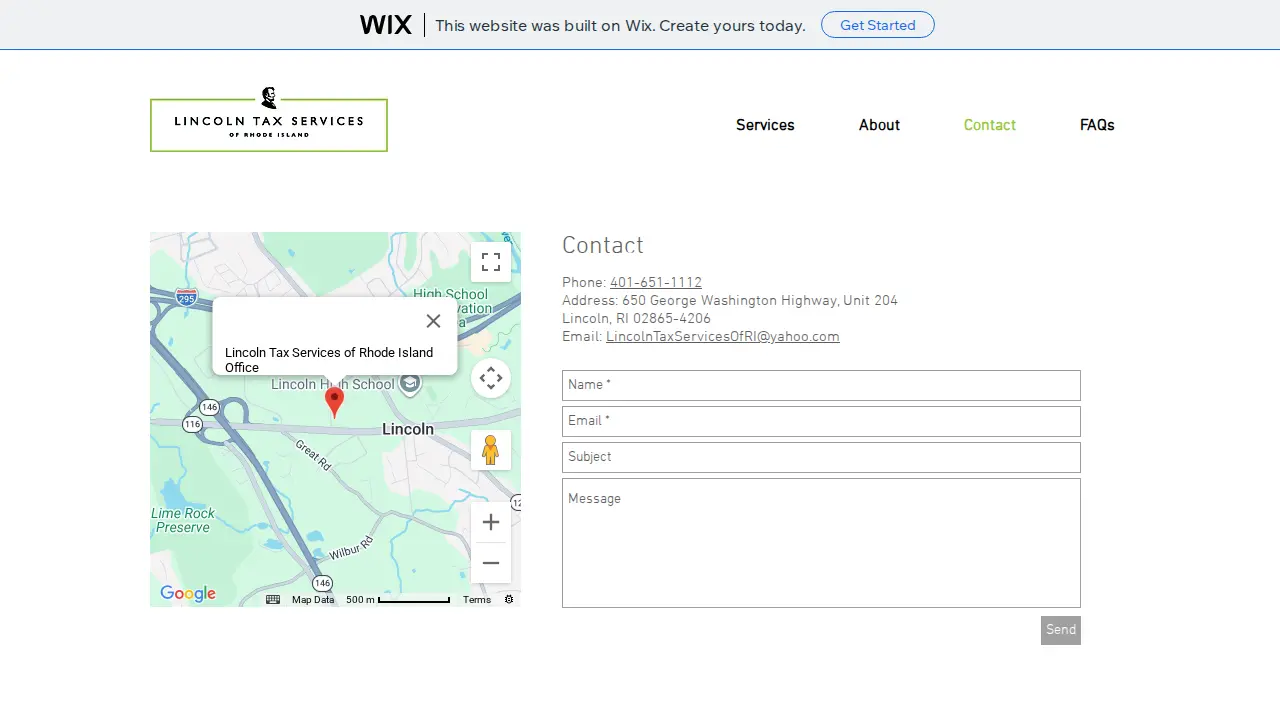Open the FAQs page
The image size is (1280, 720).
point(1097,125)
